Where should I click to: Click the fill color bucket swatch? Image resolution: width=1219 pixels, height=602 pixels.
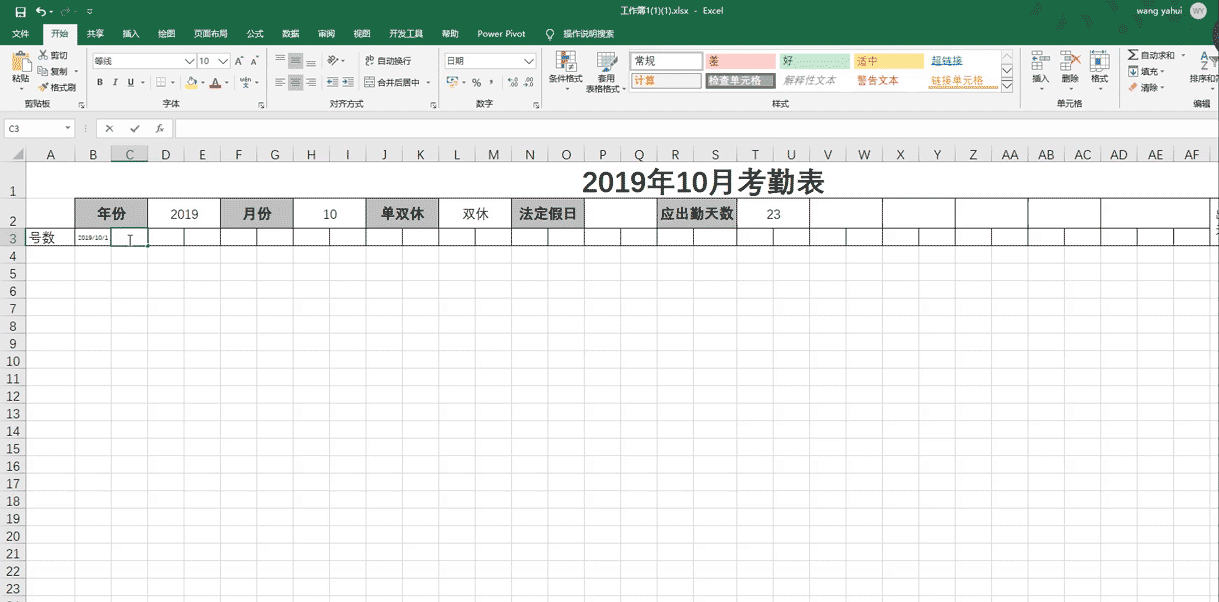(190, 82)
